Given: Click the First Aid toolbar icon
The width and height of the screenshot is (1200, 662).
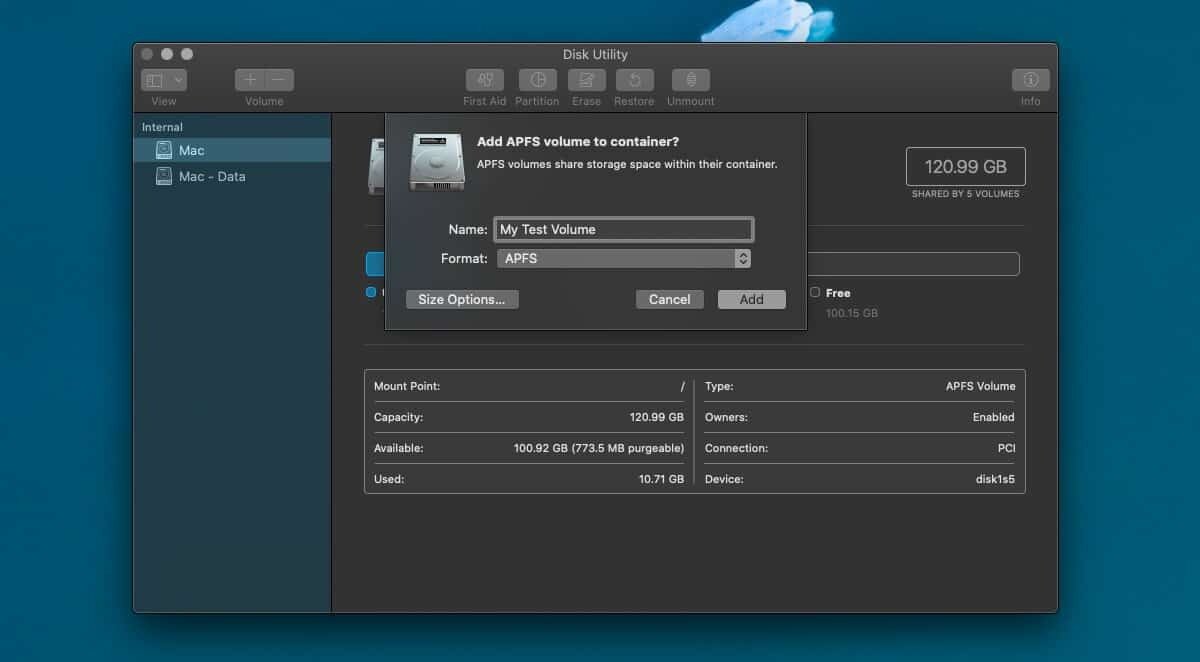Looking at the screenshot, I should [484, 80].
